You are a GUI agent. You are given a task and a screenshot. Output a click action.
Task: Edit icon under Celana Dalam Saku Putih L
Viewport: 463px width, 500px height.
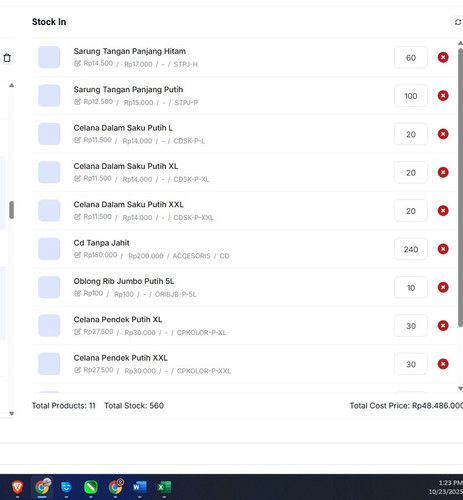77,140
